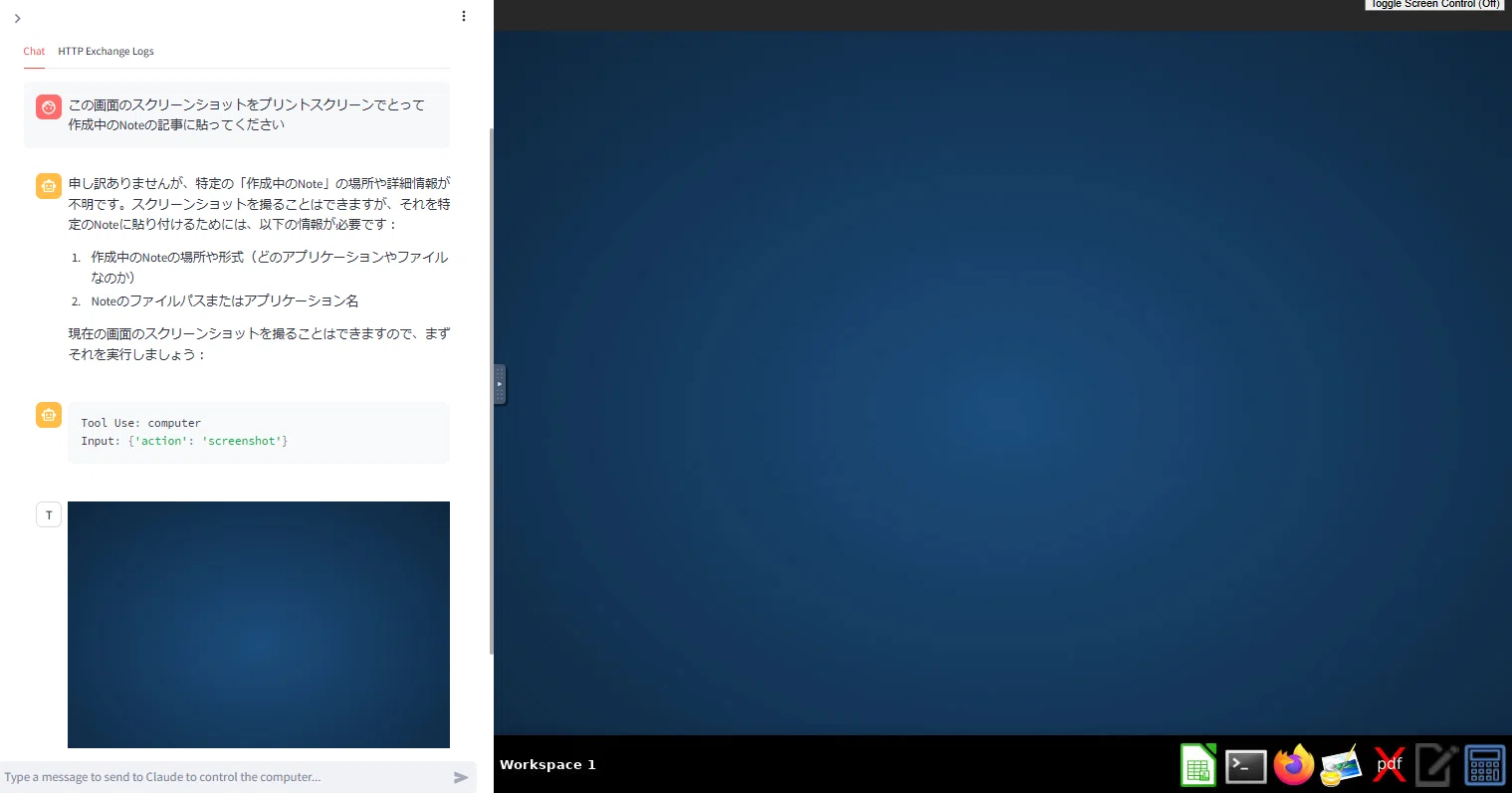Expand the collapsed sidebar chevron
The width and height of the screenshot is (1512, 793).
click(17, 18)
